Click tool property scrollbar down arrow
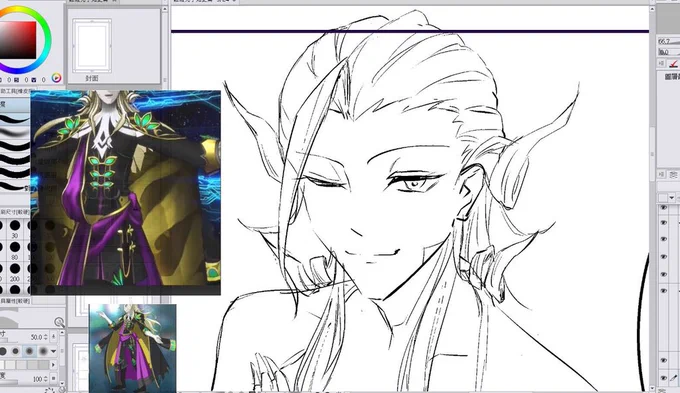680x393 pixels. tap(62, 383)
